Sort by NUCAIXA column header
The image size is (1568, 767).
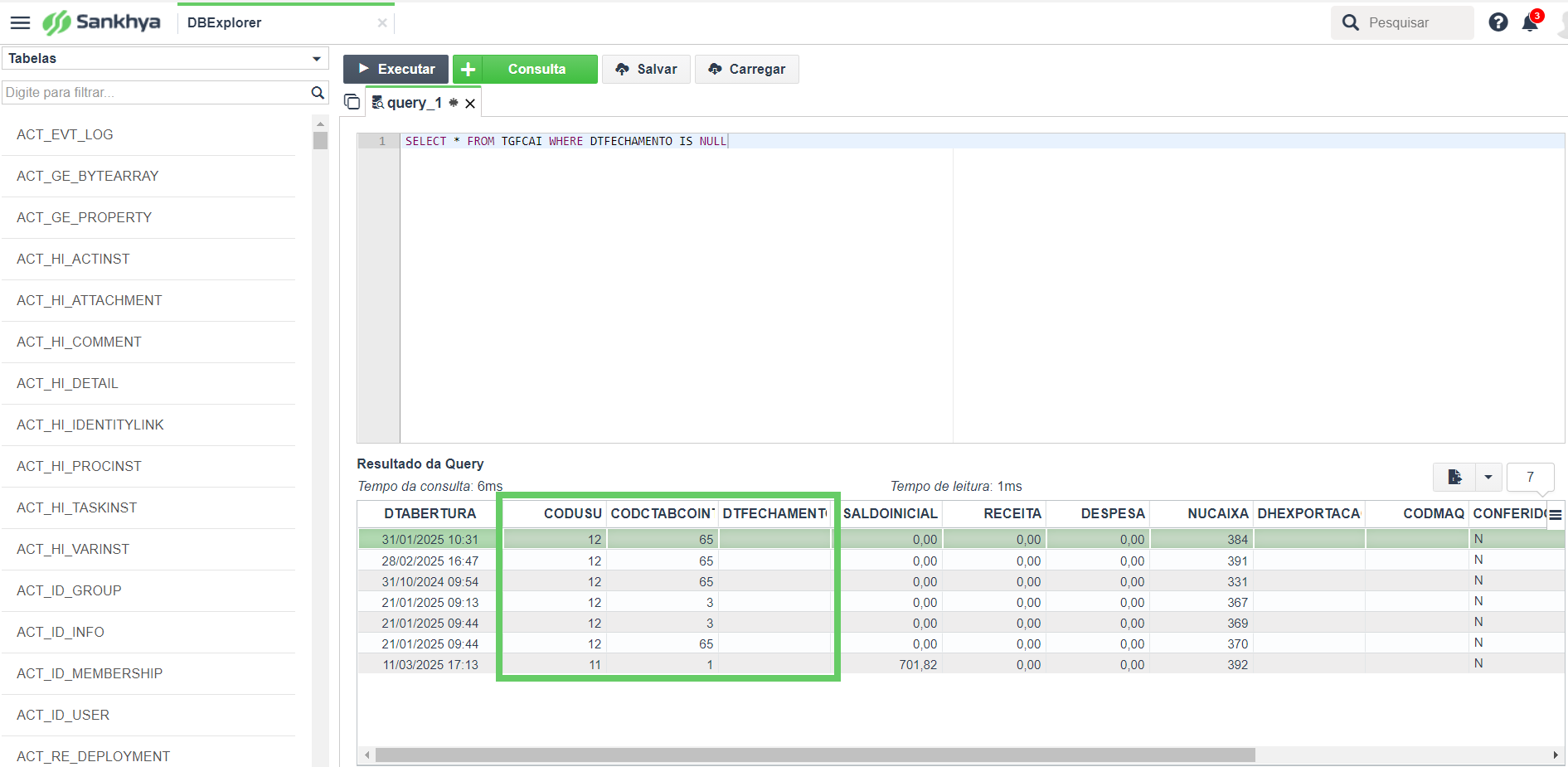[1201, 513]
